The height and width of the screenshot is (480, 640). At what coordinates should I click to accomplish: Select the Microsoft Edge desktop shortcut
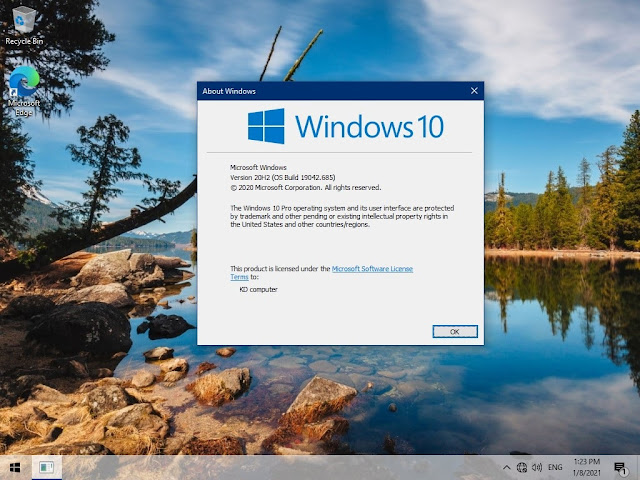coord(24,91)
